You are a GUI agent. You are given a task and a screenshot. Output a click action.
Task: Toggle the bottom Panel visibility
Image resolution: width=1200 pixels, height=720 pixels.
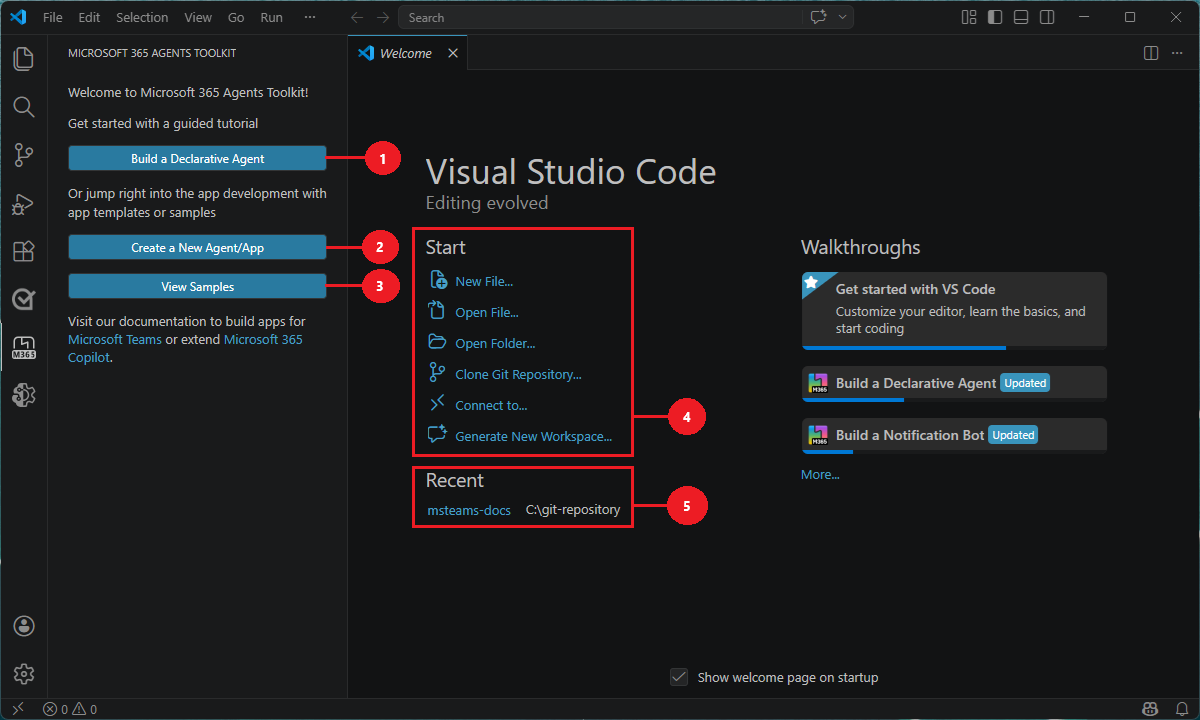[x=1021, y=17]
